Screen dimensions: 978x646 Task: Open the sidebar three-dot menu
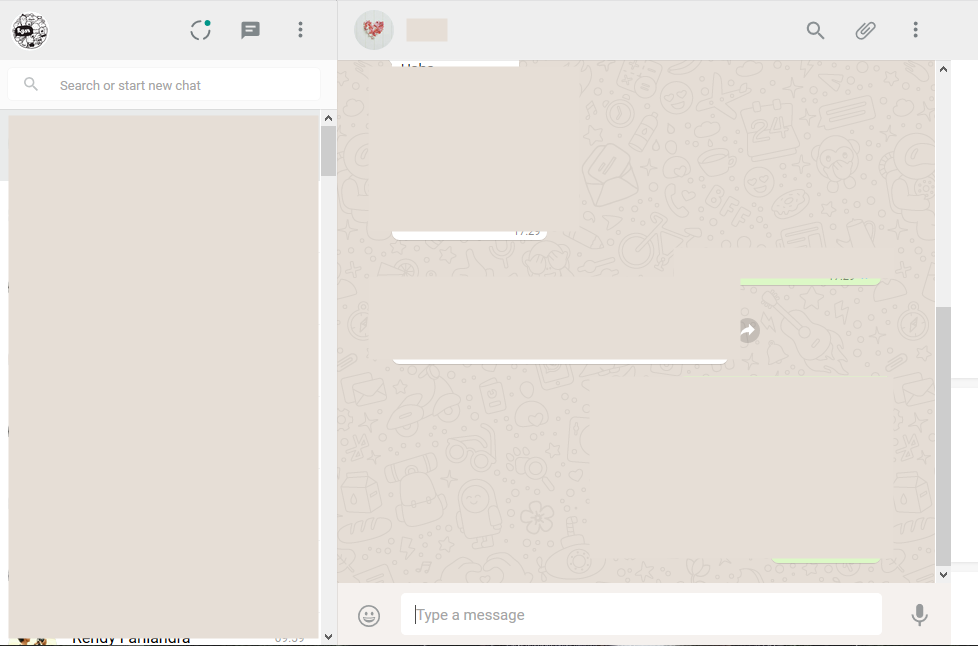pyautogui.click(x=300, y=30)
